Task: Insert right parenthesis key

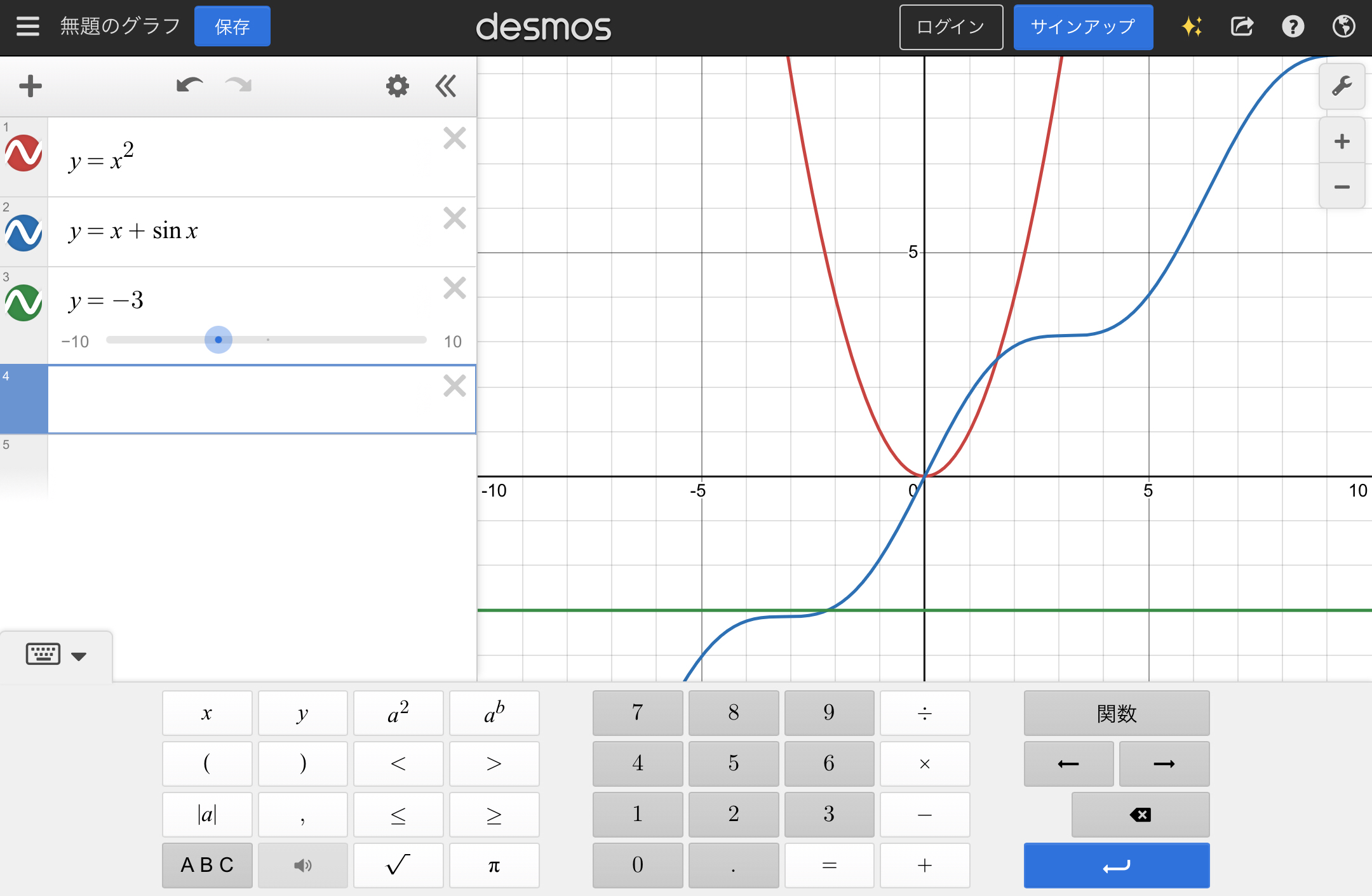Action: (x=303, y=764)
